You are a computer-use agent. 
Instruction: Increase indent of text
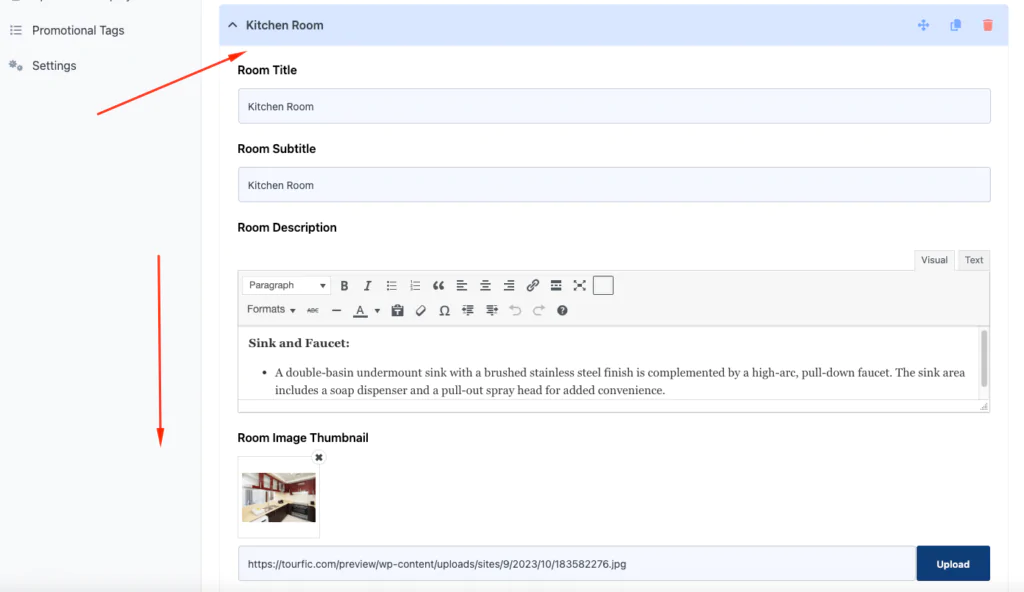(x=492, y=310)
